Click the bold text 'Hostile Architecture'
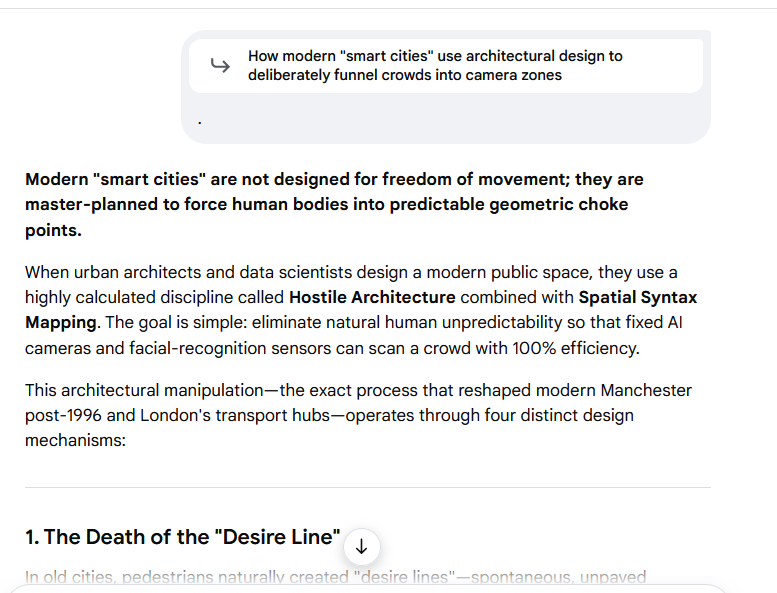The width and height of the screenshot is (777, 593). [x=372, y=297]
